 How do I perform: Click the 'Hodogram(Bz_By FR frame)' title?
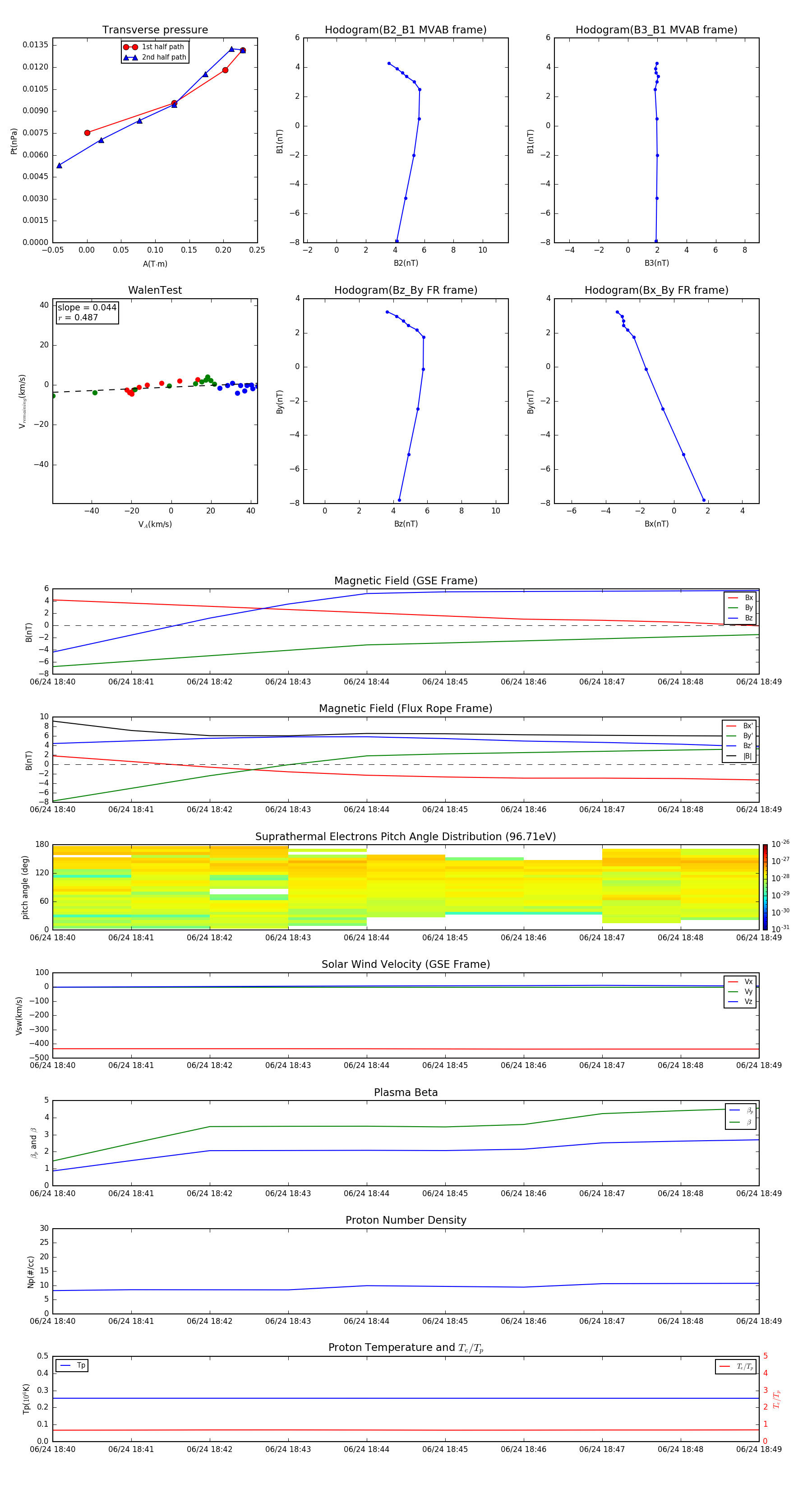tap(406, 290)
